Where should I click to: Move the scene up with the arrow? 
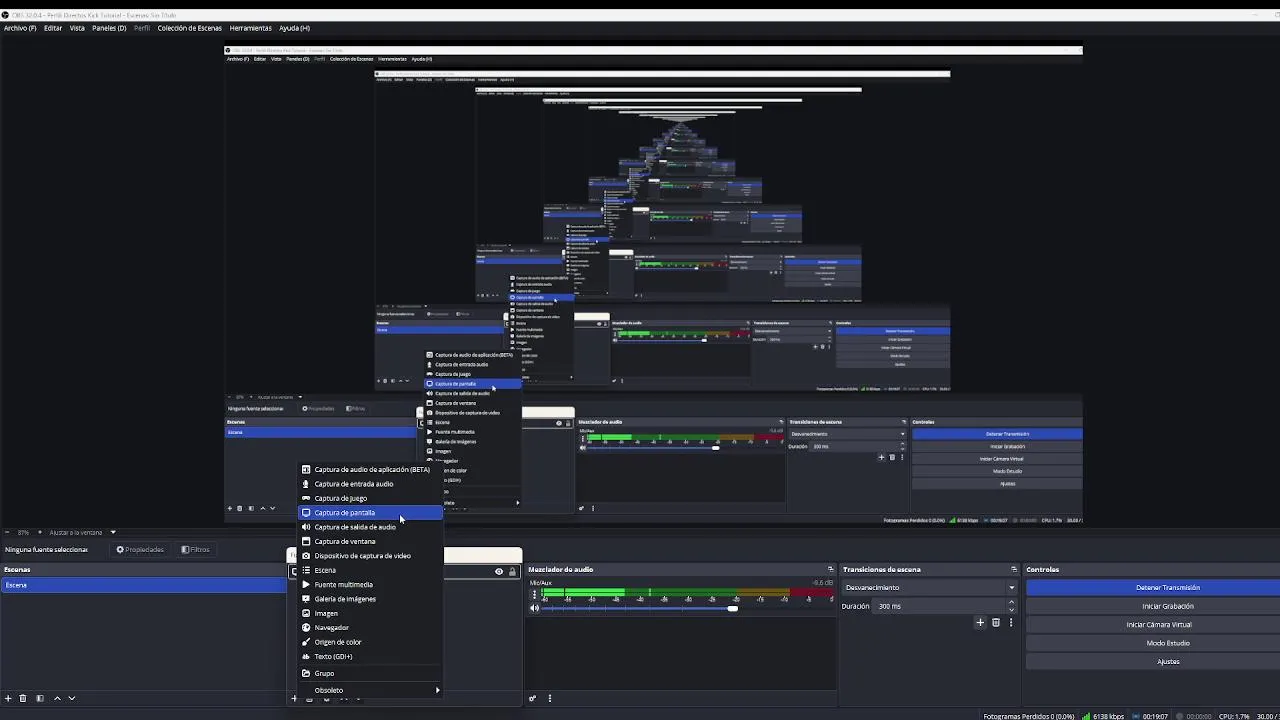[57, 698]
